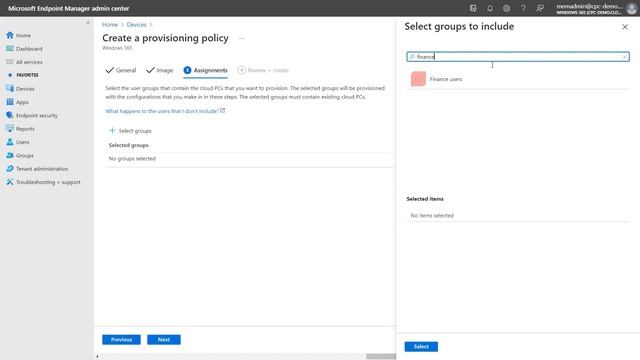Click the Select button in groups panel
The width and height of the screenshot is (640, 360).
click(x=421, y=347)
